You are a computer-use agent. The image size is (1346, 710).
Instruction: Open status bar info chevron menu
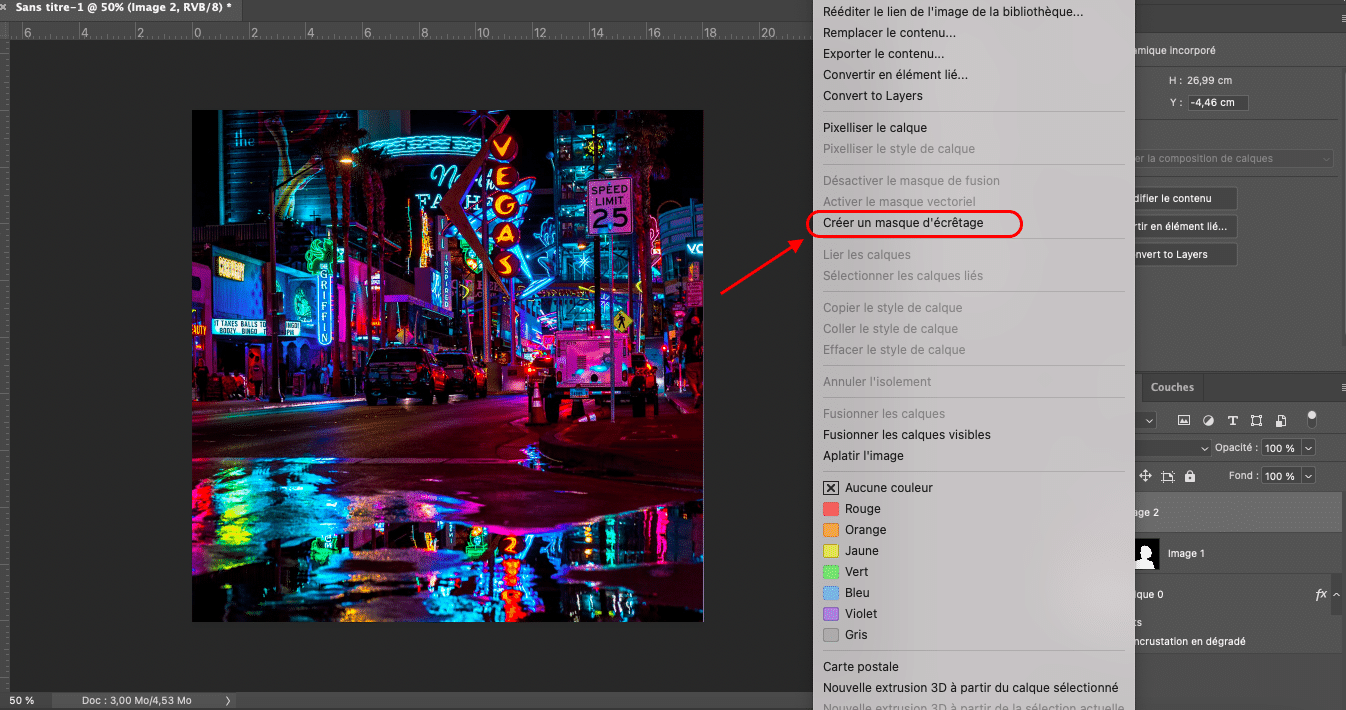pos(228,701)
